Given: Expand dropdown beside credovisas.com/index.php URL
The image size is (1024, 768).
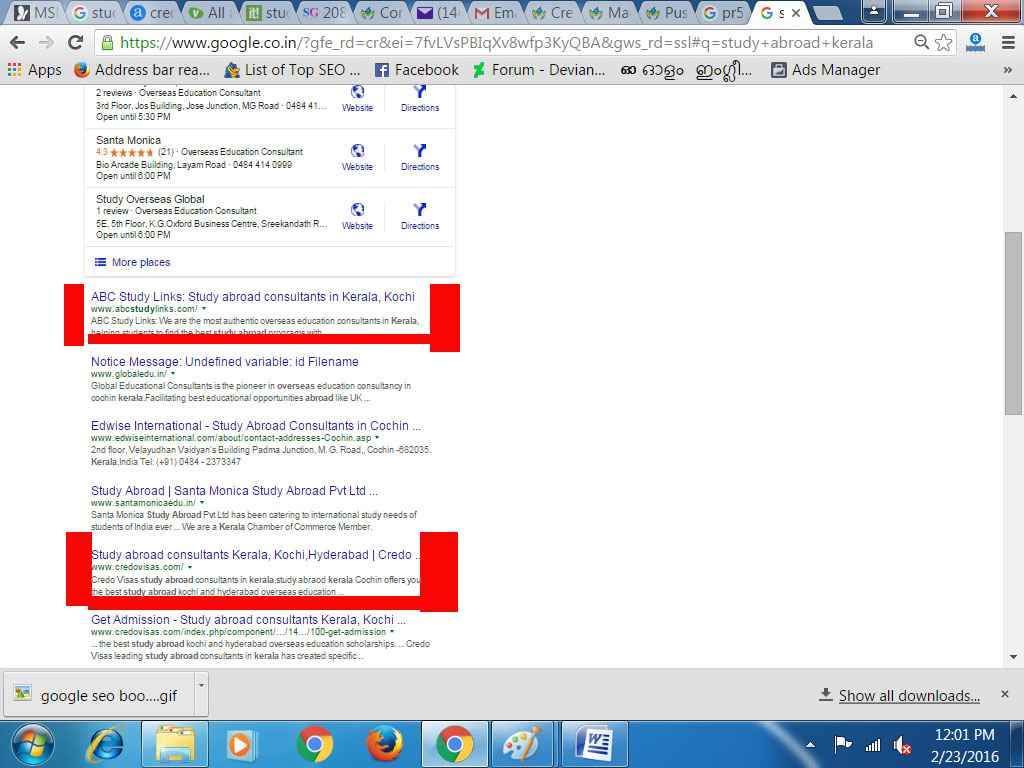Looking at the screenshot, I should click(392, 632).
